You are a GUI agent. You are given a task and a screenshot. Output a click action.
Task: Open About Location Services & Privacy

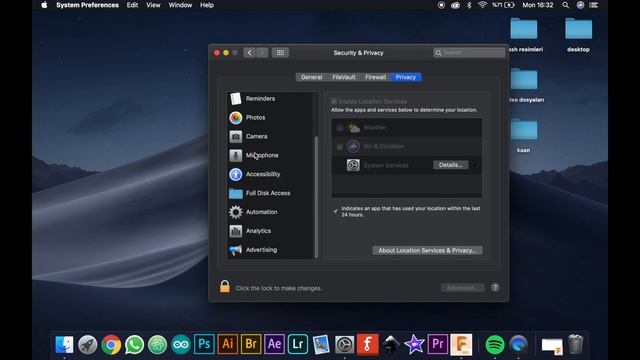pyautogui.click(x=427, y=250)
